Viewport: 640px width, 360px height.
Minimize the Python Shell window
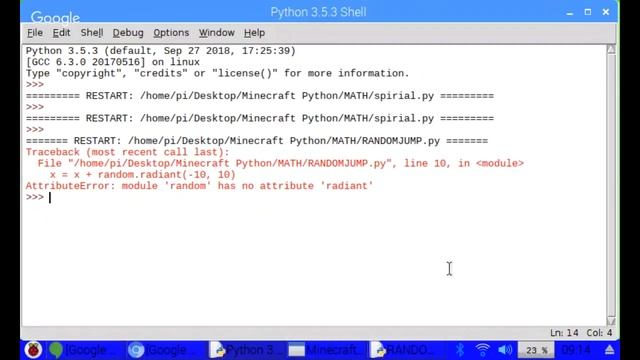[x=570, y=12]
